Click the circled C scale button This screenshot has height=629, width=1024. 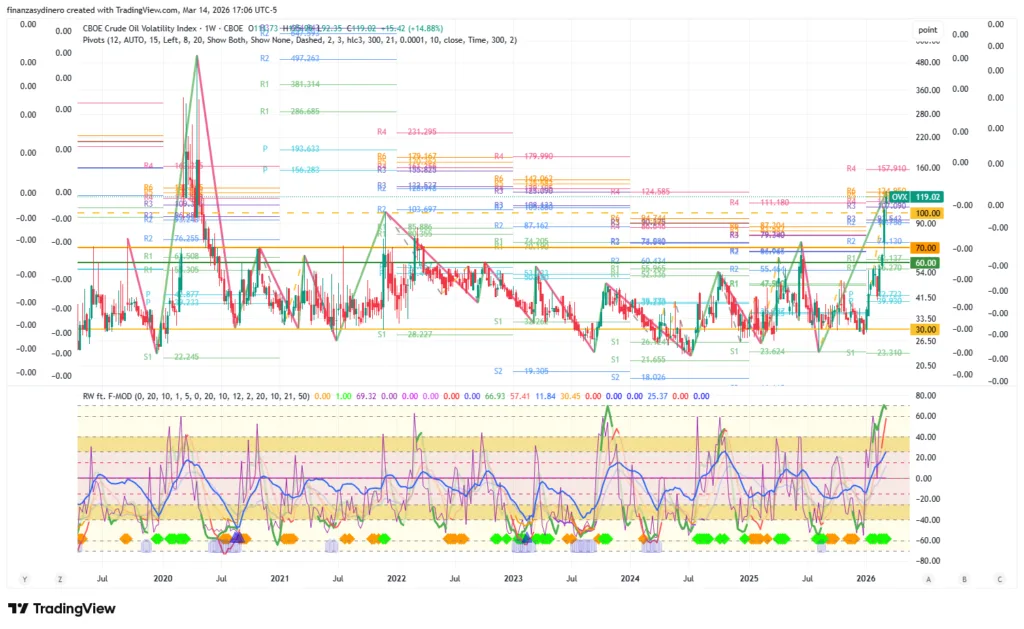(999, 579)
